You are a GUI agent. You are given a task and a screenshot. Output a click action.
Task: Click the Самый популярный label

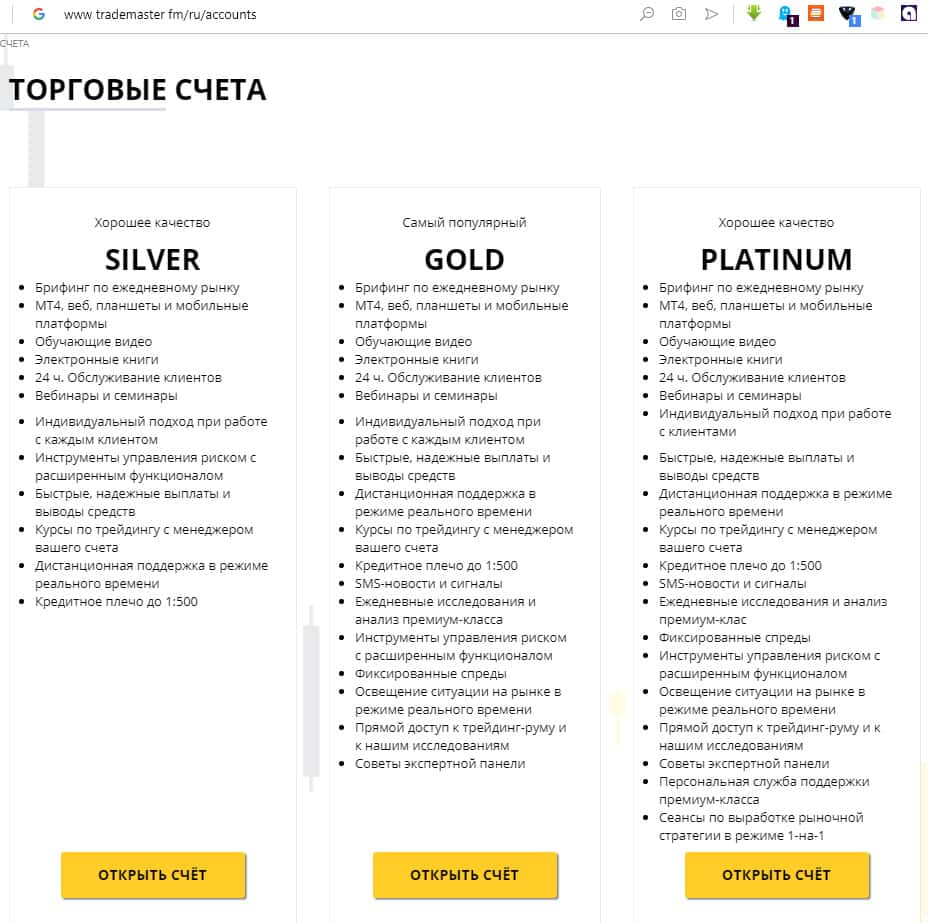pyautogui.click(x=464, y=223)
